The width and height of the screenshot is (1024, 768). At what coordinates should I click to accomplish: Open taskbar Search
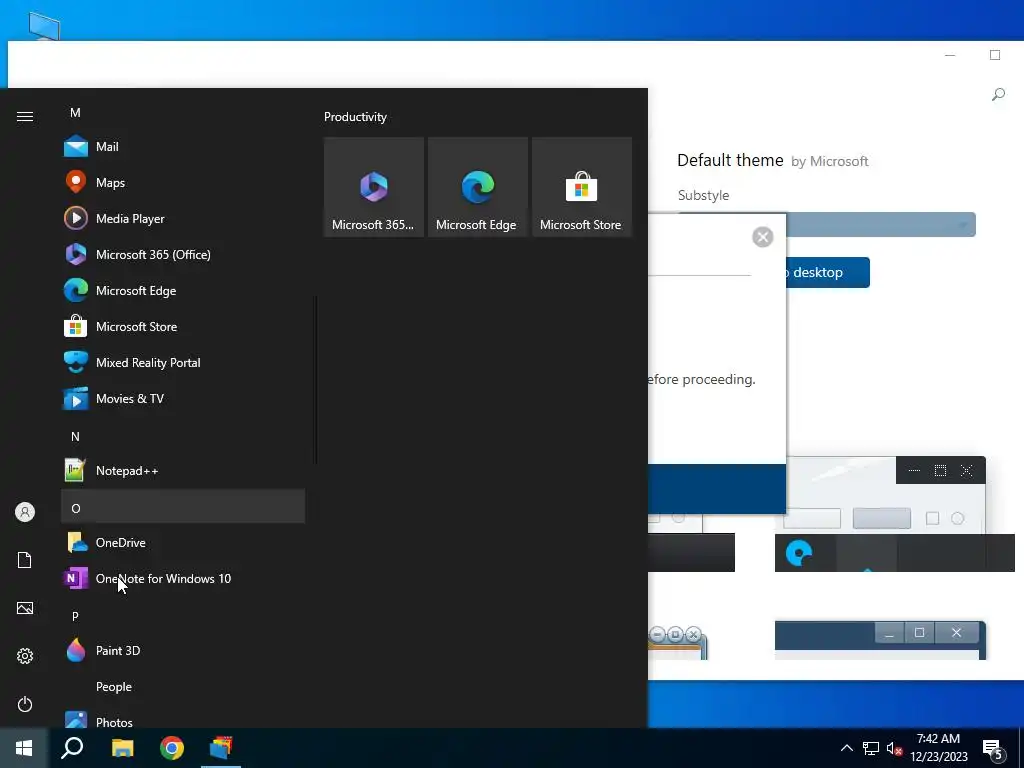[x=72, y=748]
